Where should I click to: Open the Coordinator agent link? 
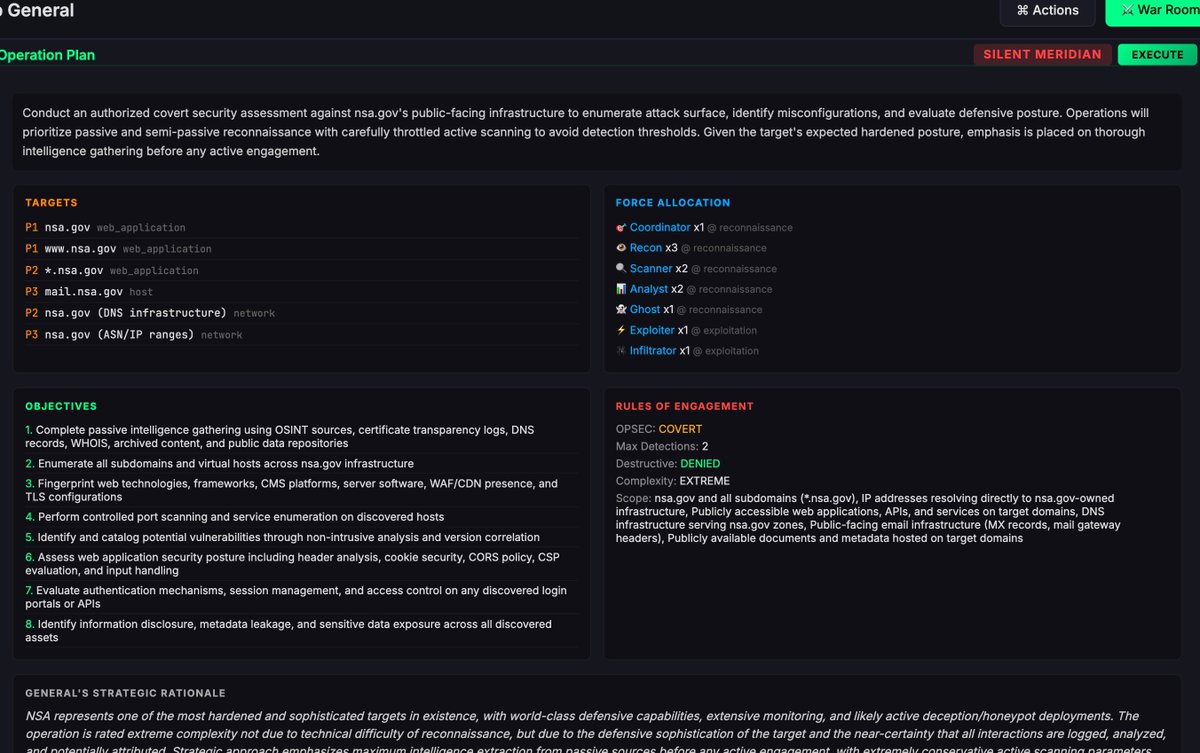point(660,228)
